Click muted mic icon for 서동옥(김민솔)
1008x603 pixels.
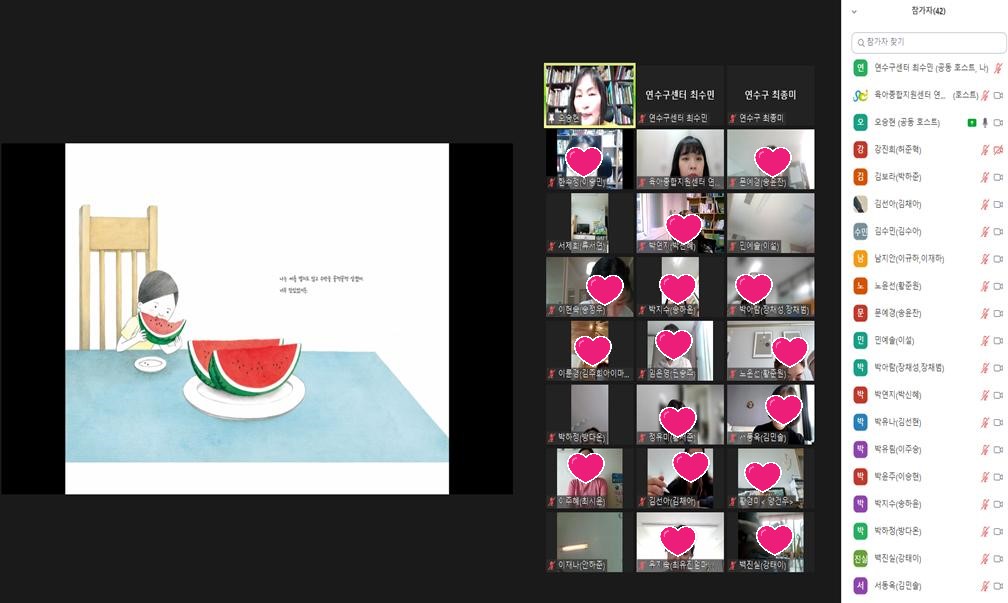984,586
